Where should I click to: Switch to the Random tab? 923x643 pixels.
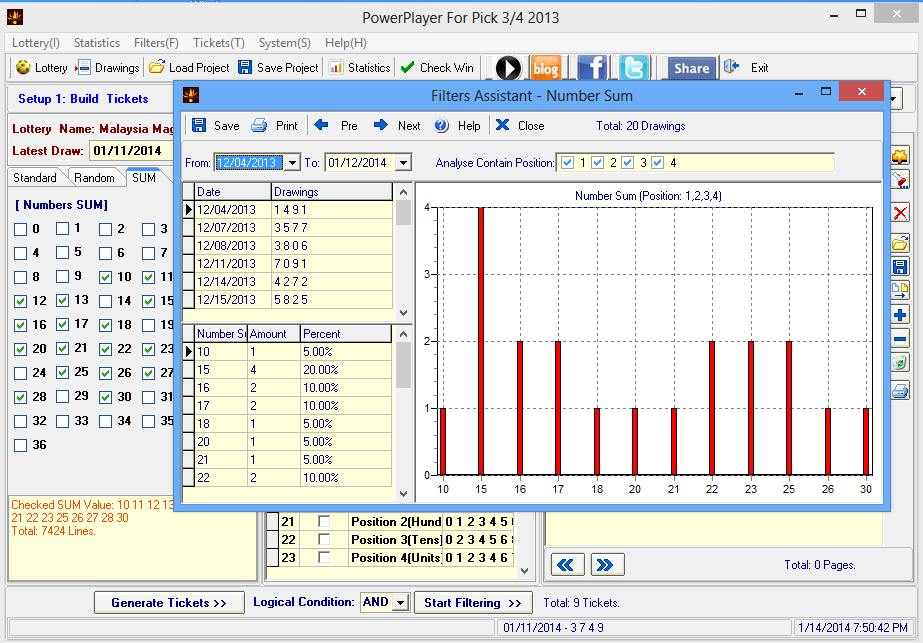pos(94,178)
